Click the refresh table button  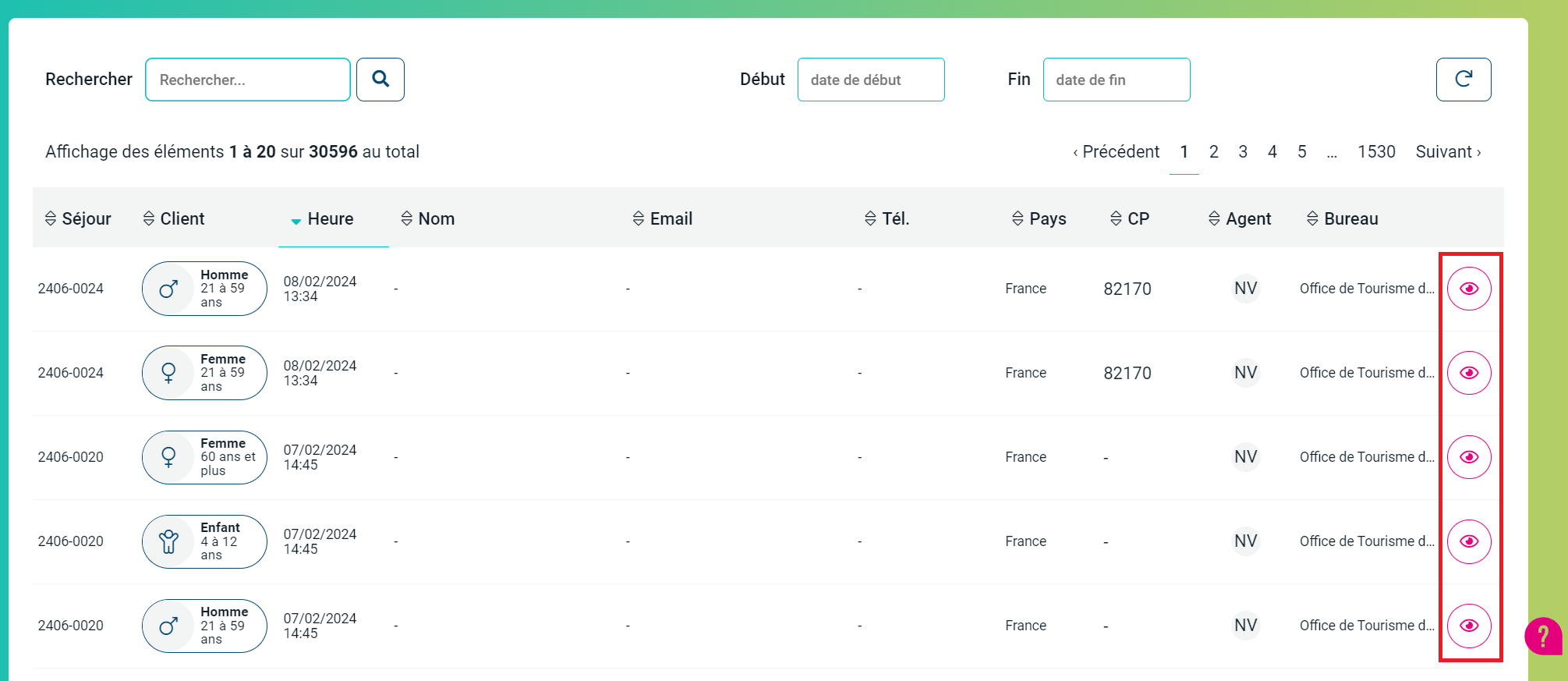point(1463,80)
